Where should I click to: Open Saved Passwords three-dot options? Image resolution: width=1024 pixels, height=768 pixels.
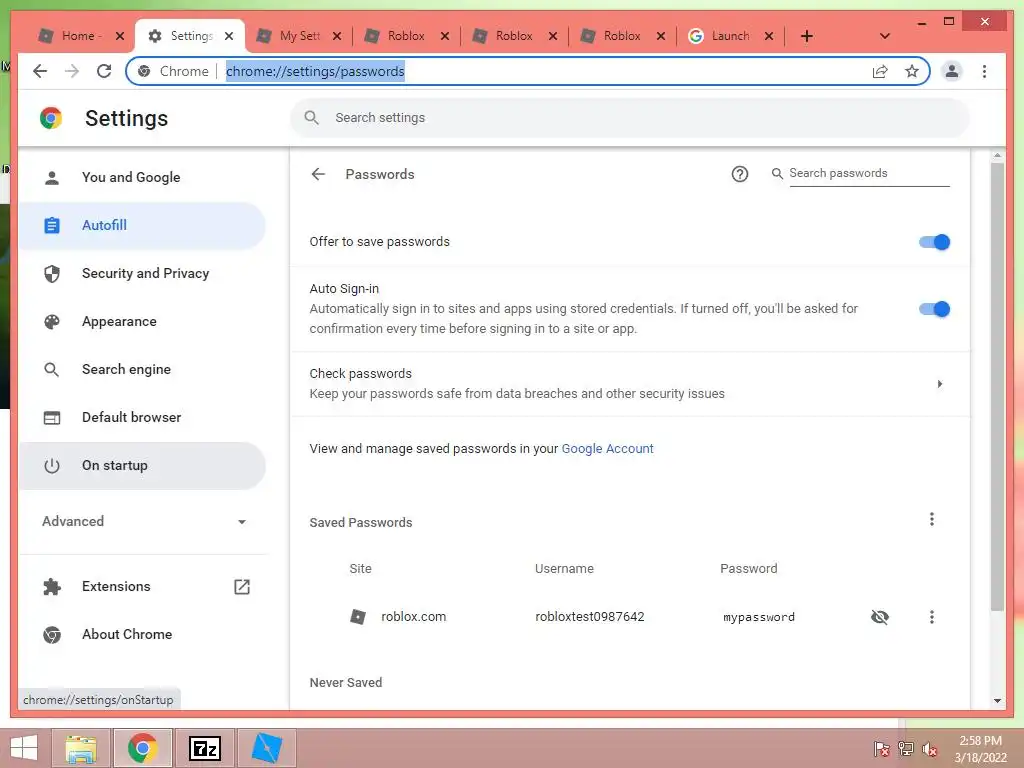point(931,519)
